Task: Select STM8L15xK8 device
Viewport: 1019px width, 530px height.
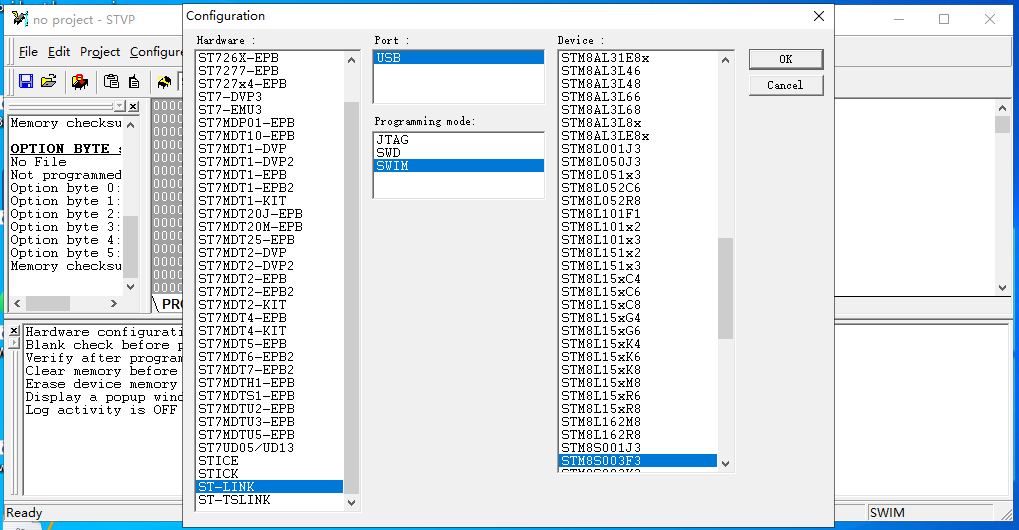Action: [638, 370]
